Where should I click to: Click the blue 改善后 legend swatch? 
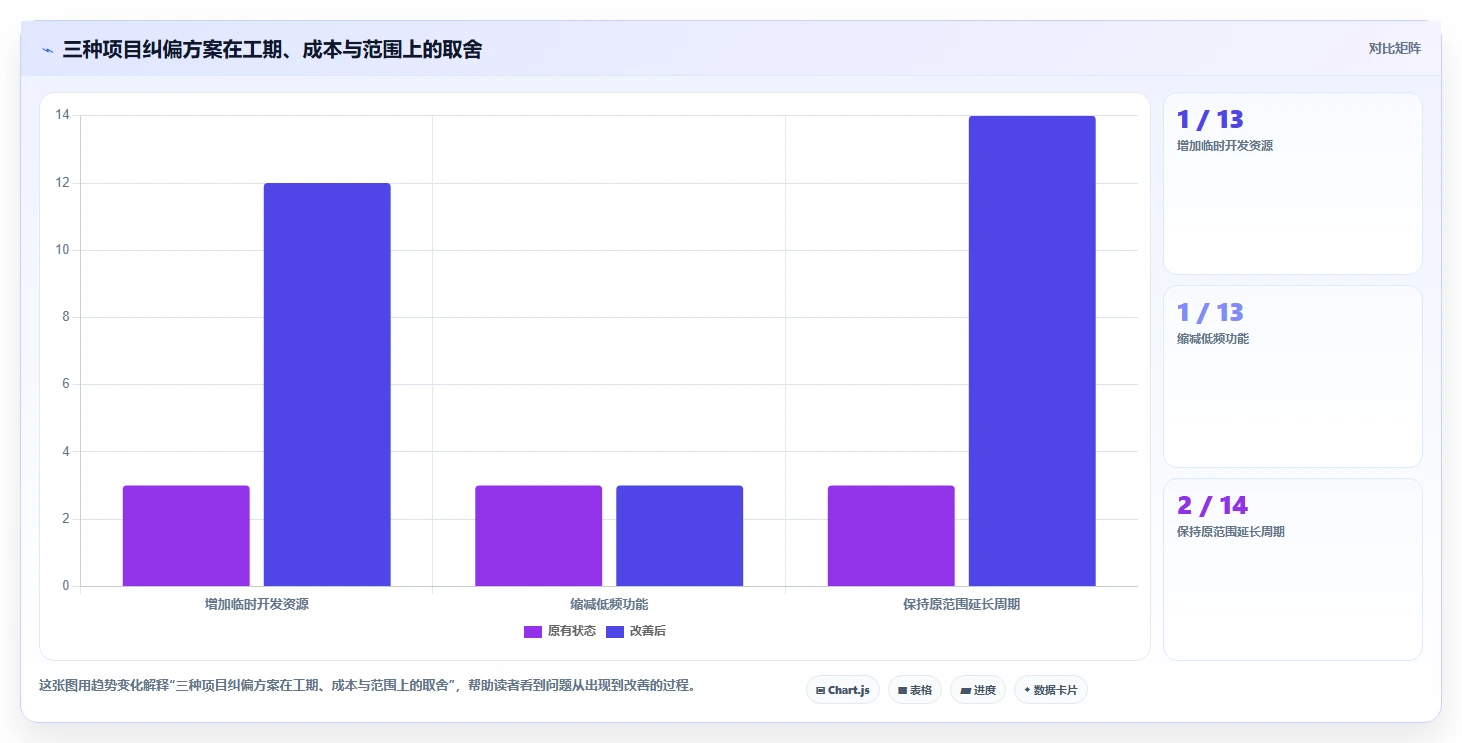pos(615,631)
